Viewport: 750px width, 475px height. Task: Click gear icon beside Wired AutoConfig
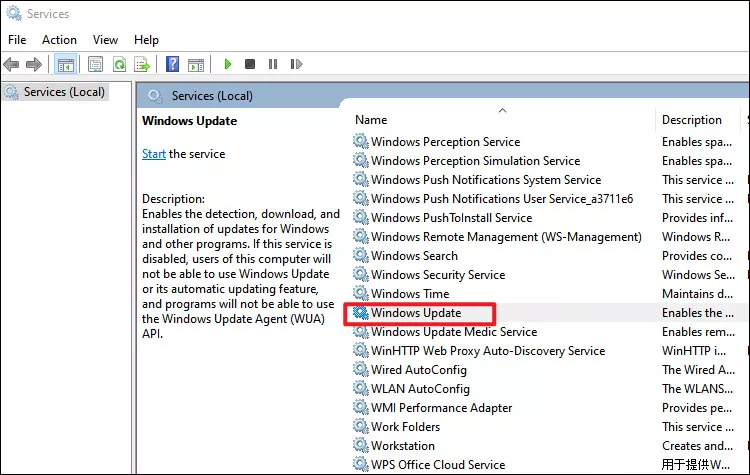tap(361, 369)
